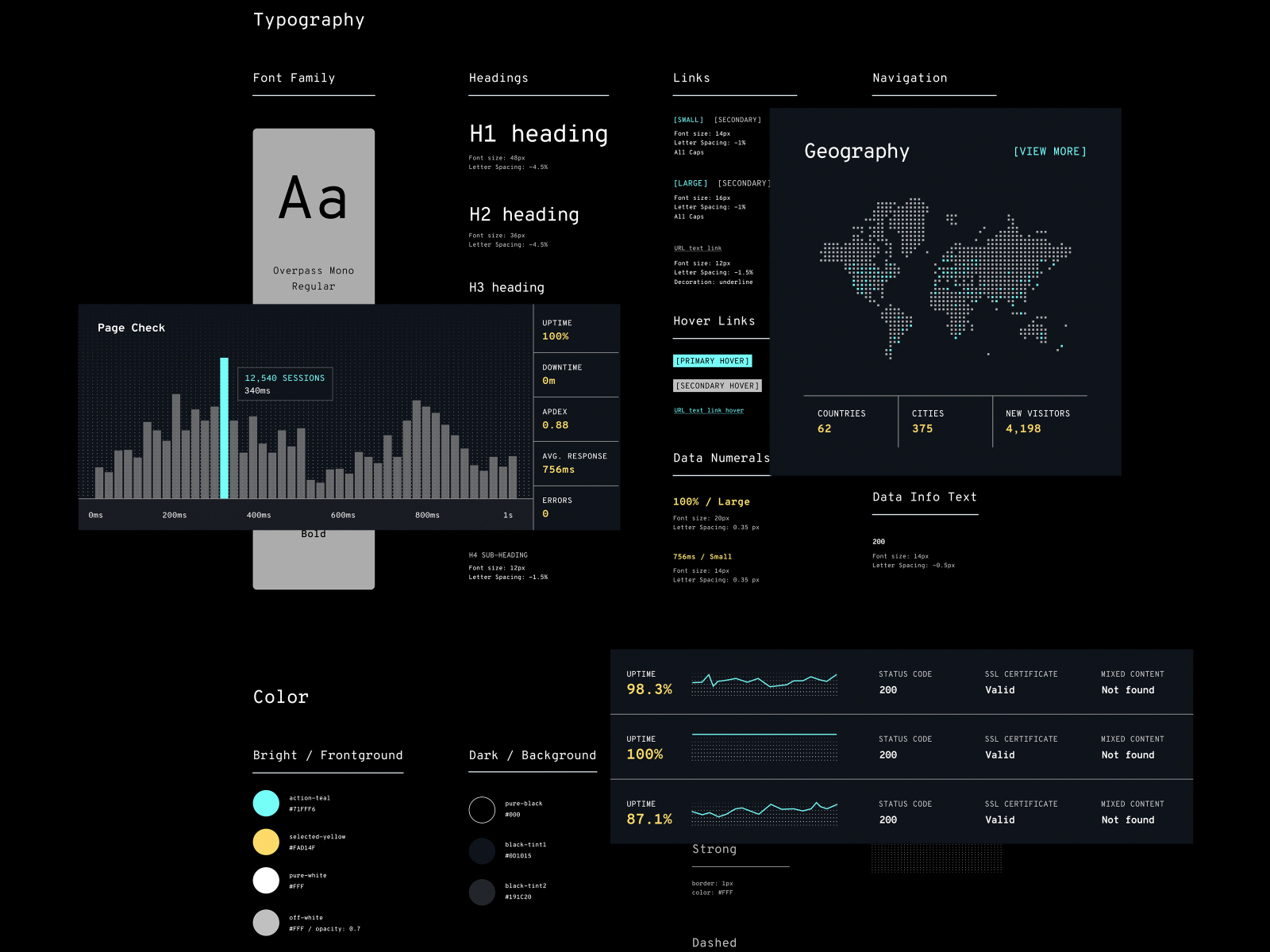This screenshot has height=952, width=1270.
Task: Select the pure-white color swatch
Action: pos(266,881)
